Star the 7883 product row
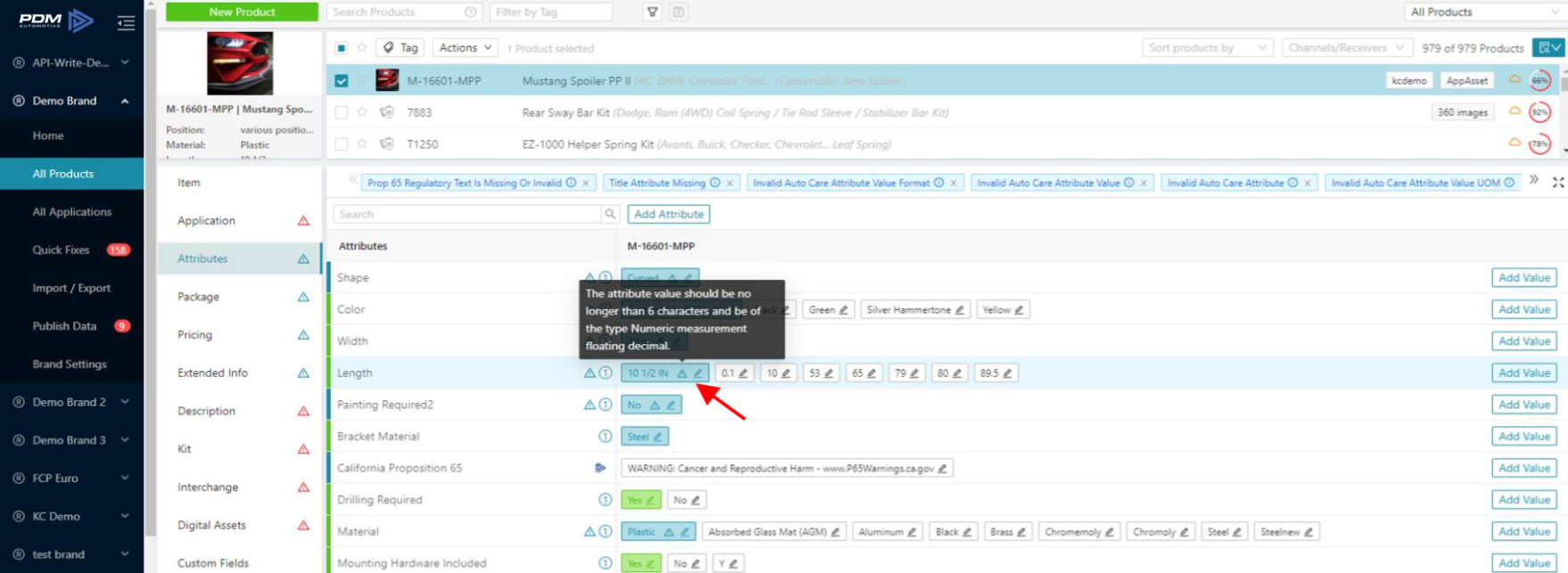This screenshot has width=1568, height=573. (362, 112)
